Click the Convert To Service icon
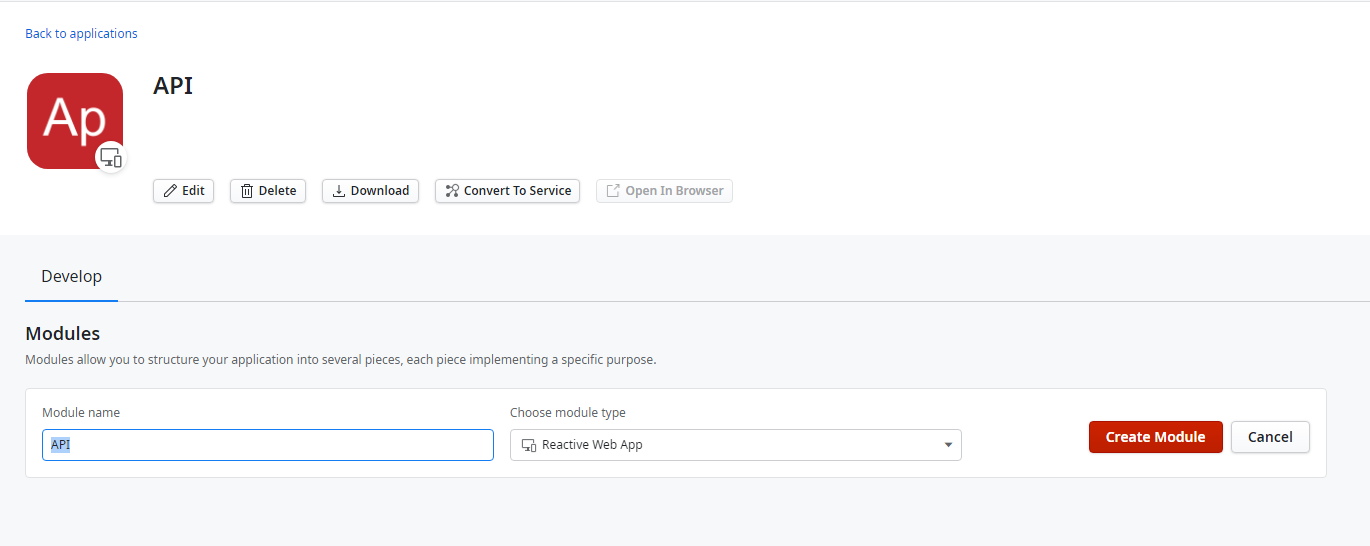 (452, 191)
